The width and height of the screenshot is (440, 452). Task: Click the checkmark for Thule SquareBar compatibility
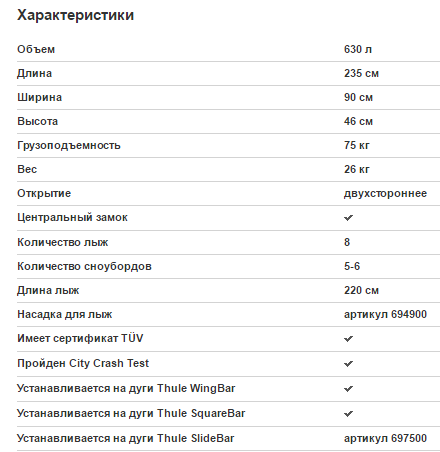point(348,414)
